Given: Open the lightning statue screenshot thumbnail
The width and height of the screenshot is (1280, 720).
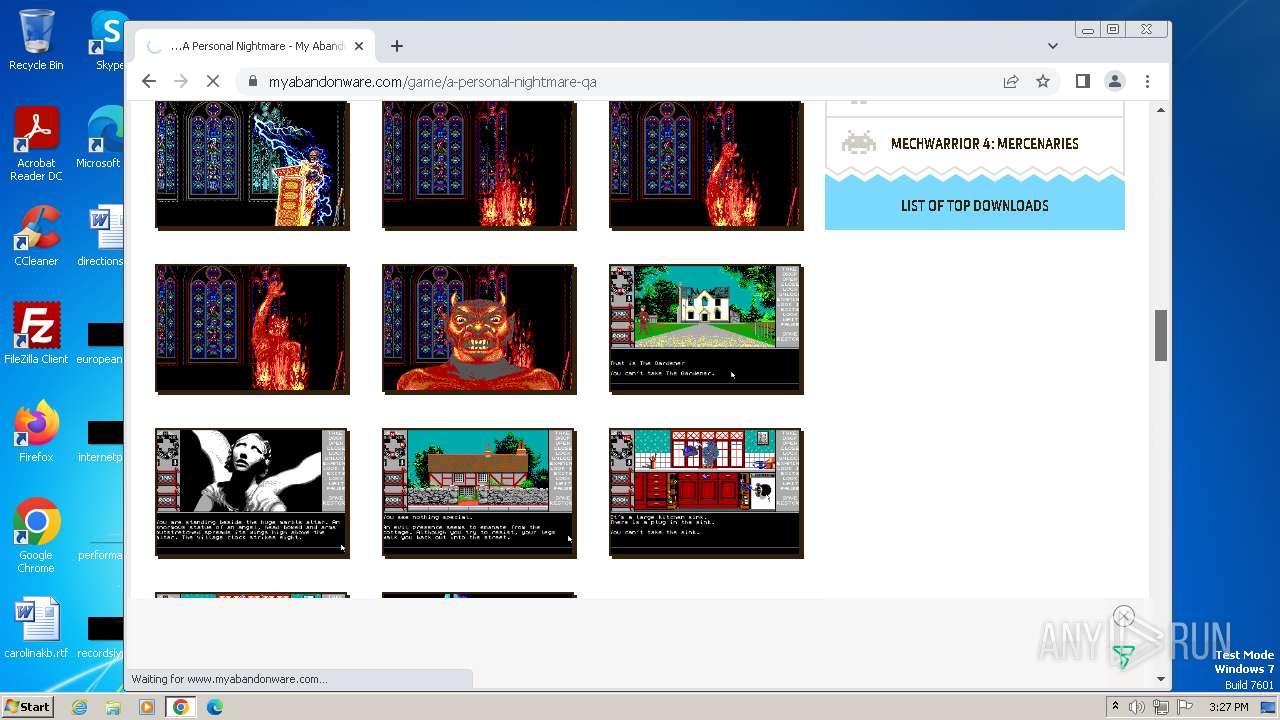Looking at the screenshot, I should pos(252,166).
